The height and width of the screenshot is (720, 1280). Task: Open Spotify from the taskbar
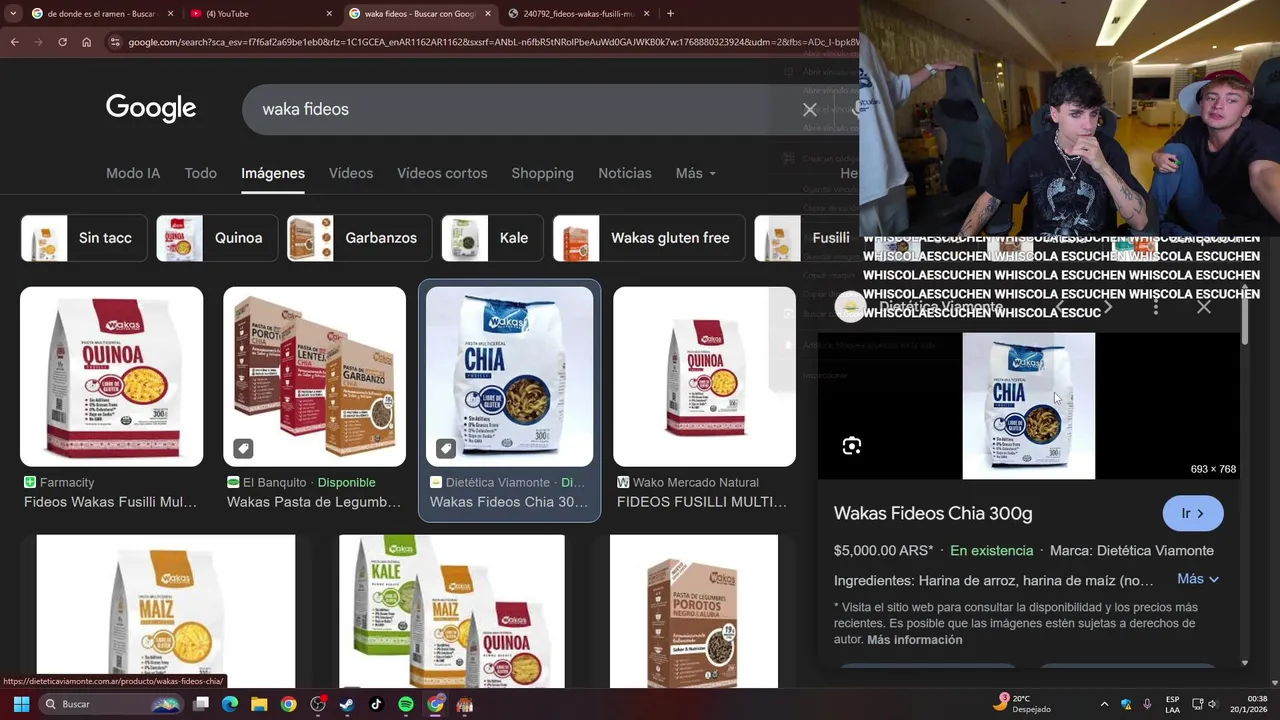(x=406, y=704)
